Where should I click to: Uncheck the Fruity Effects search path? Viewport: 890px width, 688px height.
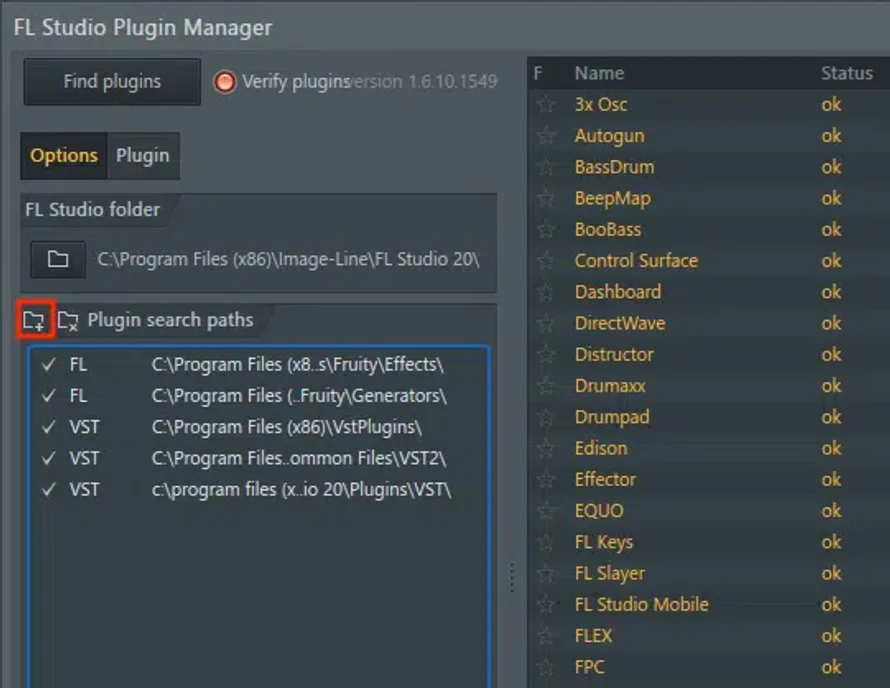pos(48,365)
